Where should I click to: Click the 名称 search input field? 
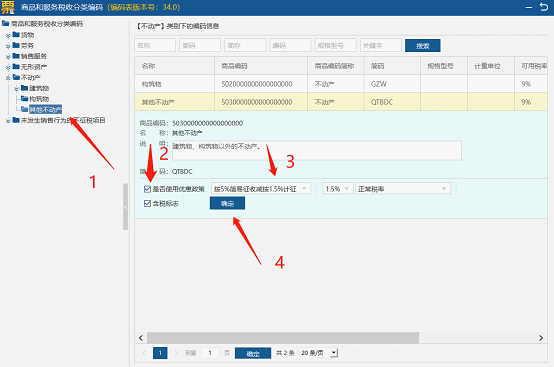point(155,46)
